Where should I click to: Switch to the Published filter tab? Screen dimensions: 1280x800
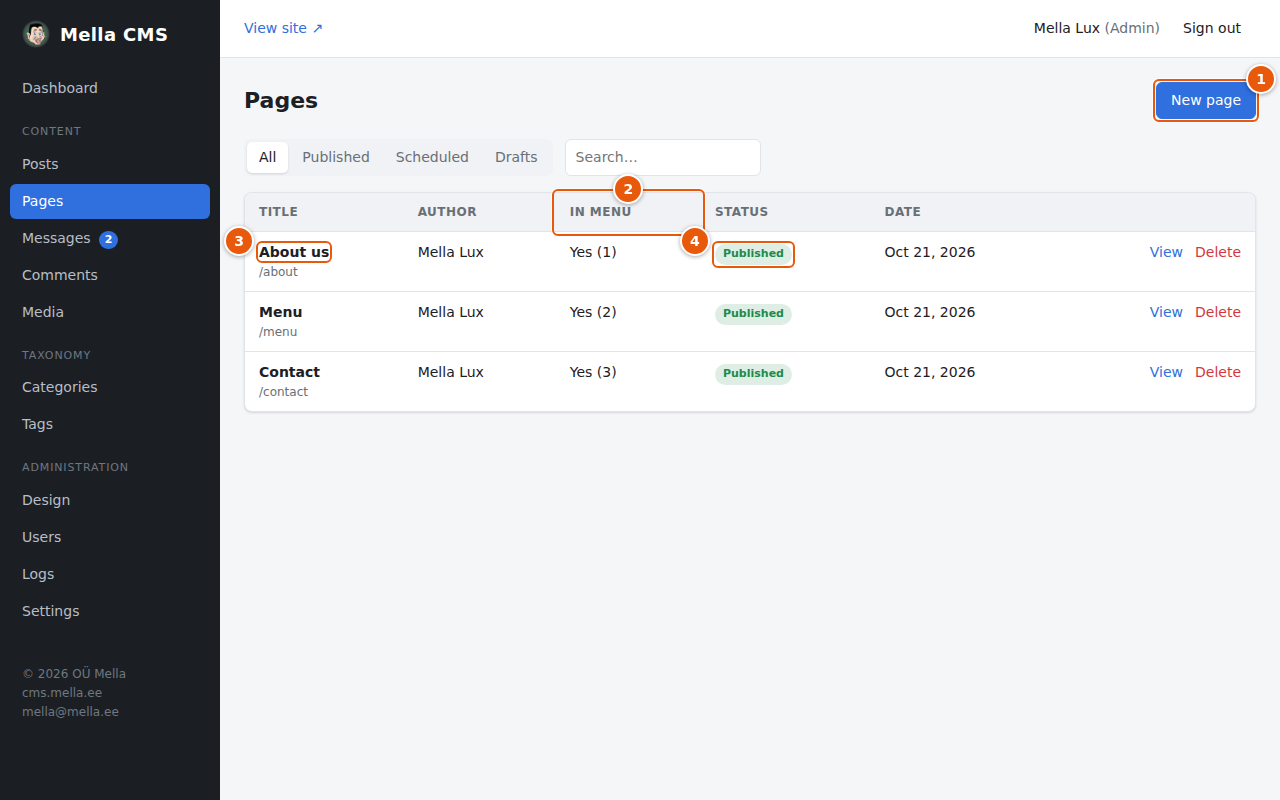(x=336, y=157)
